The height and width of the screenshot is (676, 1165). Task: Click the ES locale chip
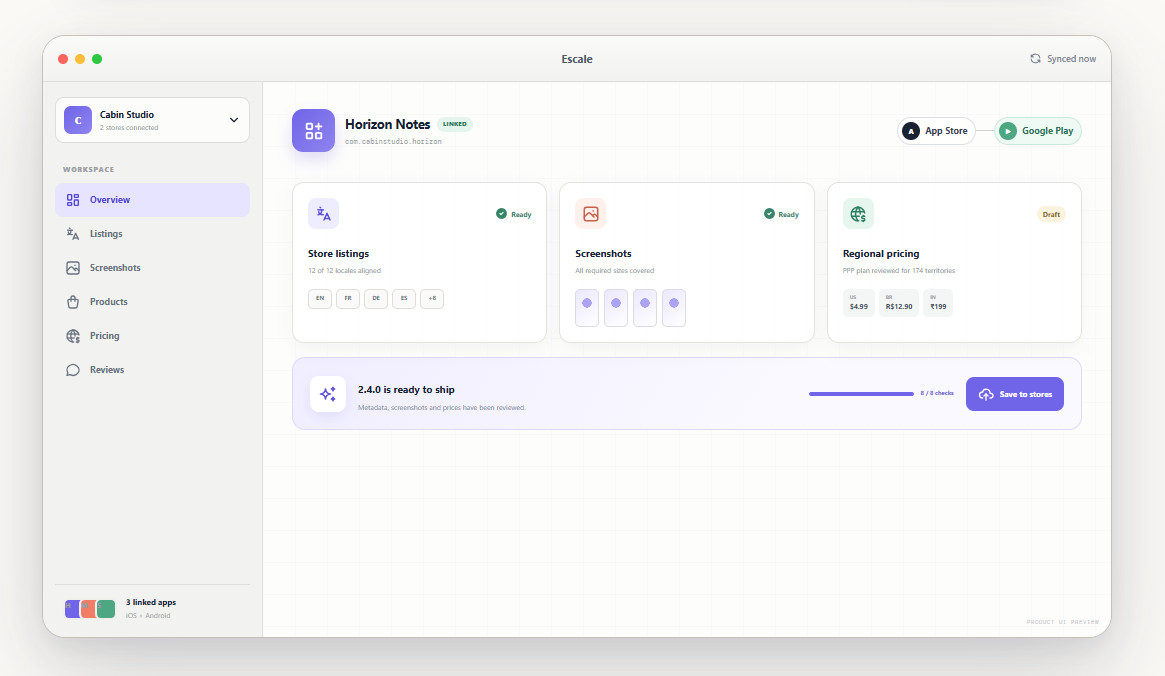(x=404, y=299)
